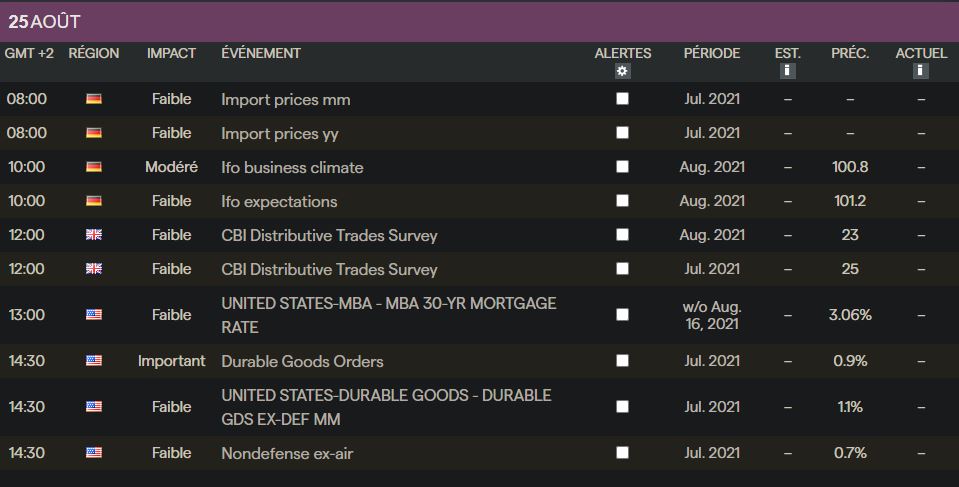
Task: Open Durable Goods Orders event details
Action: click(x=302, y=361)
